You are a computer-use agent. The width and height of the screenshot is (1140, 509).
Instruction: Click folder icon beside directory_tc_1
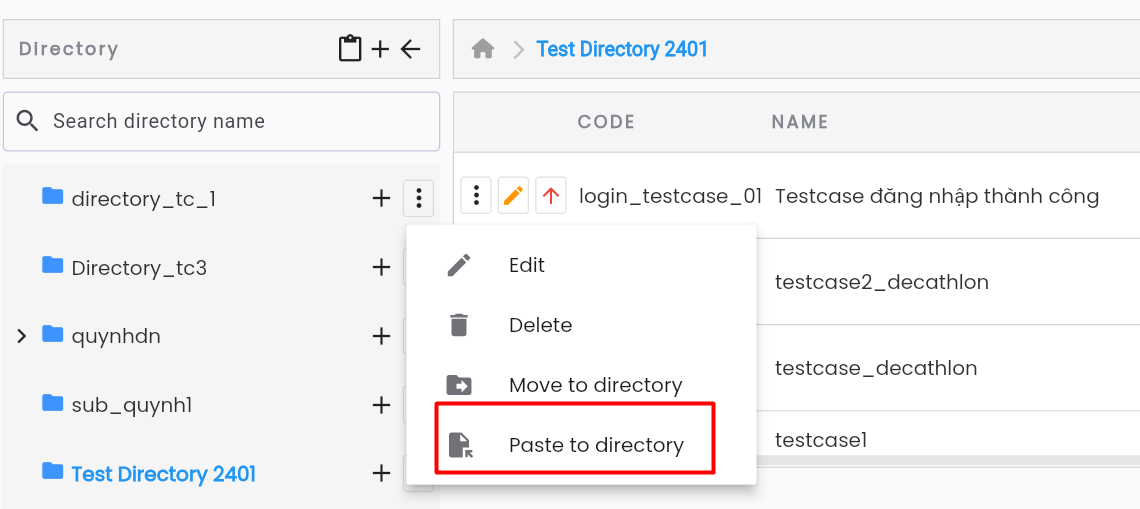click(52, 196)
